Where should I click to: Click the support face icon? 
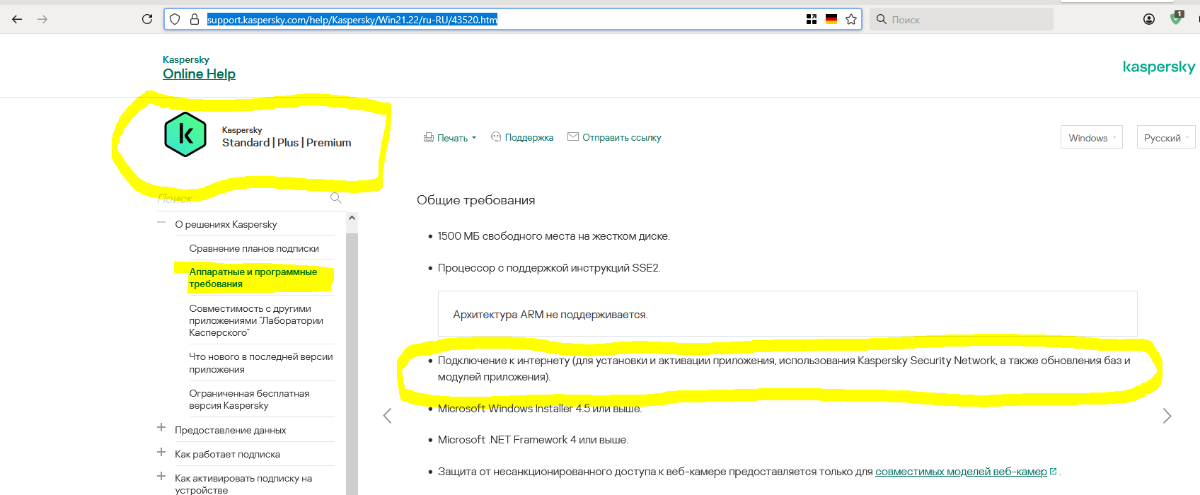pyautogui.click(x=496, y=138)
